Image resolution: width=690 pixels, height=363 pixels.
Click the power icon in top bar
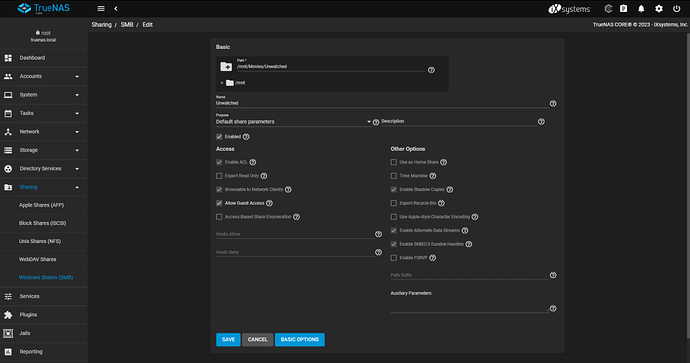tap(676, 9)
